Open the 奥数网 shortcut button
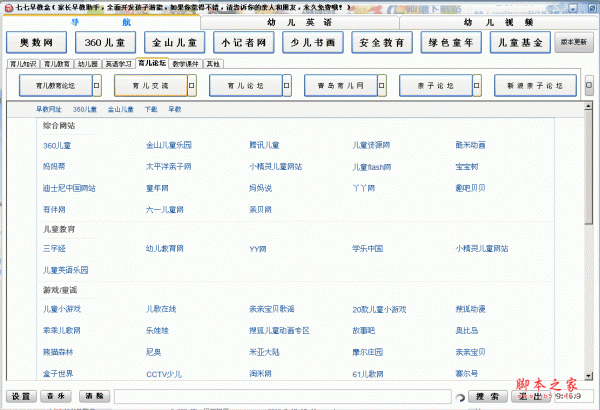Viewport: 600px width, 410px height. click(36, 42)
